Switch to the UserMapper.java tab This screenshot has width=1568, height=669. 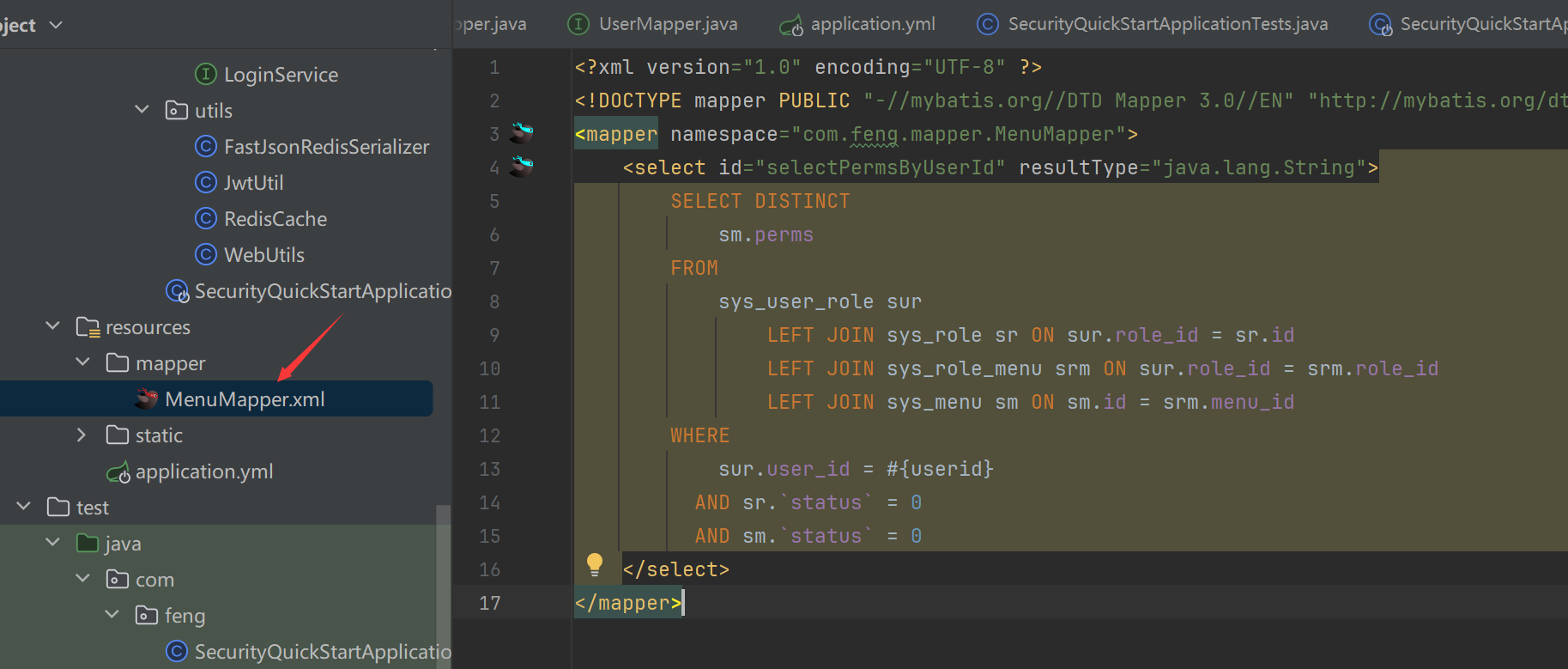coord(652,24)
